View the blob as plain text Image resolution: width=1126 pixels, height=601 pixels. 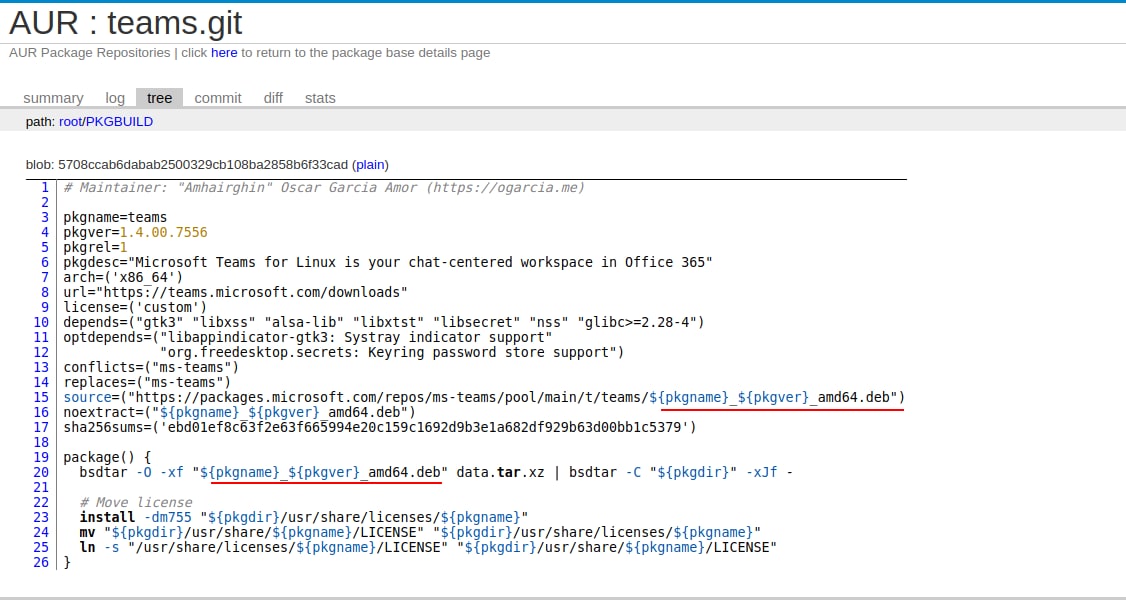370,164
